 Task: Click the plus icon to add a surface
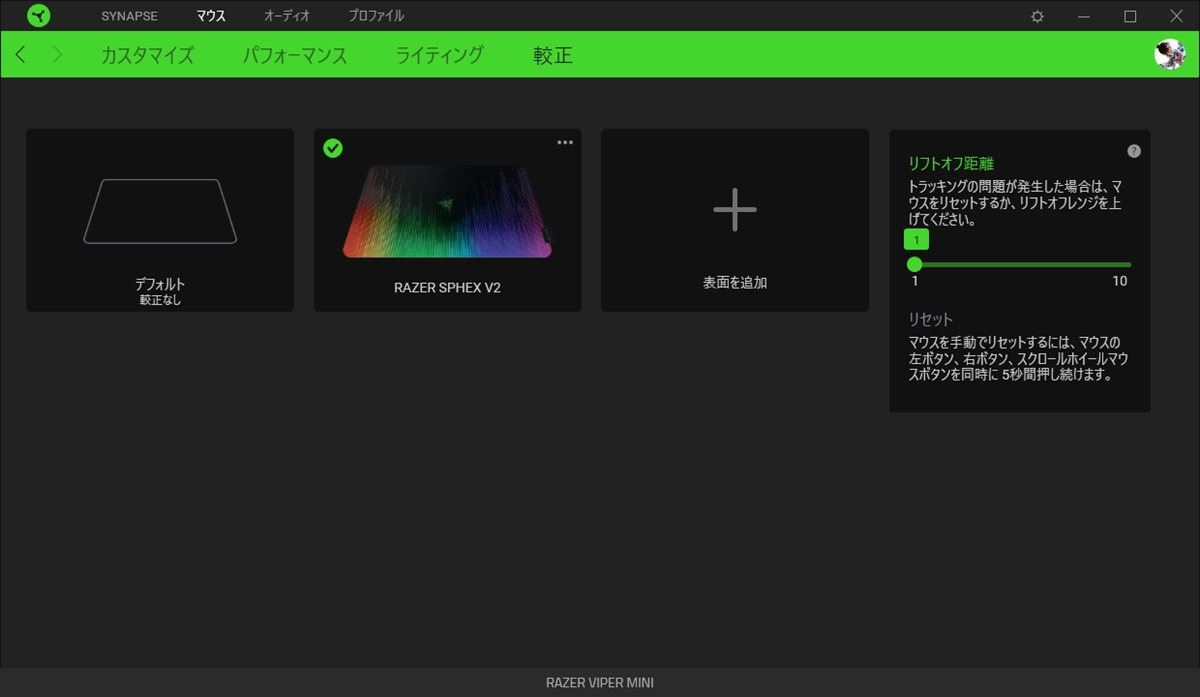coord(735,209)
